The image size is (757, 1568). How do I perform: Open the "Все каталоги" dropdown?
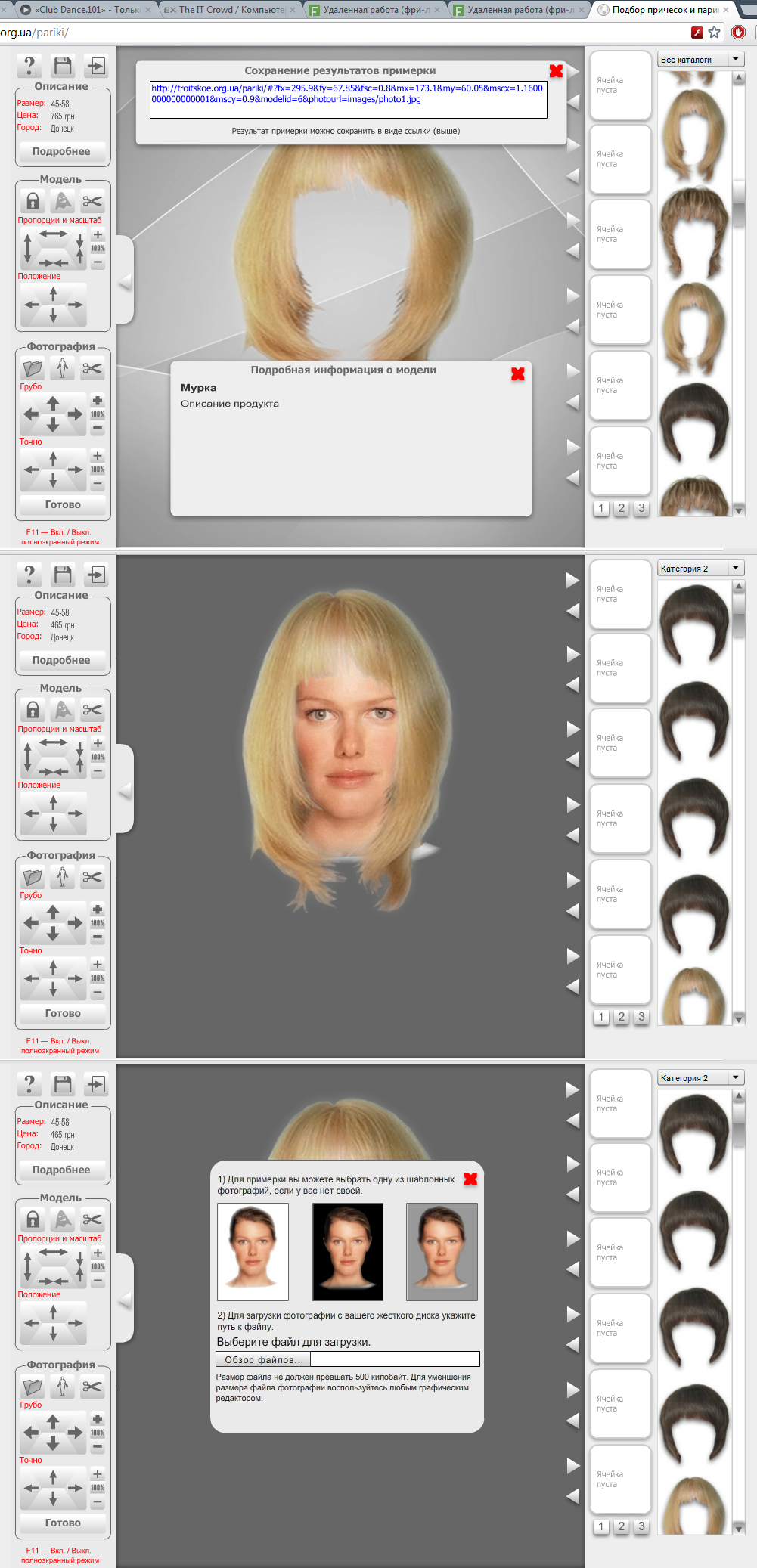(700, 59)
